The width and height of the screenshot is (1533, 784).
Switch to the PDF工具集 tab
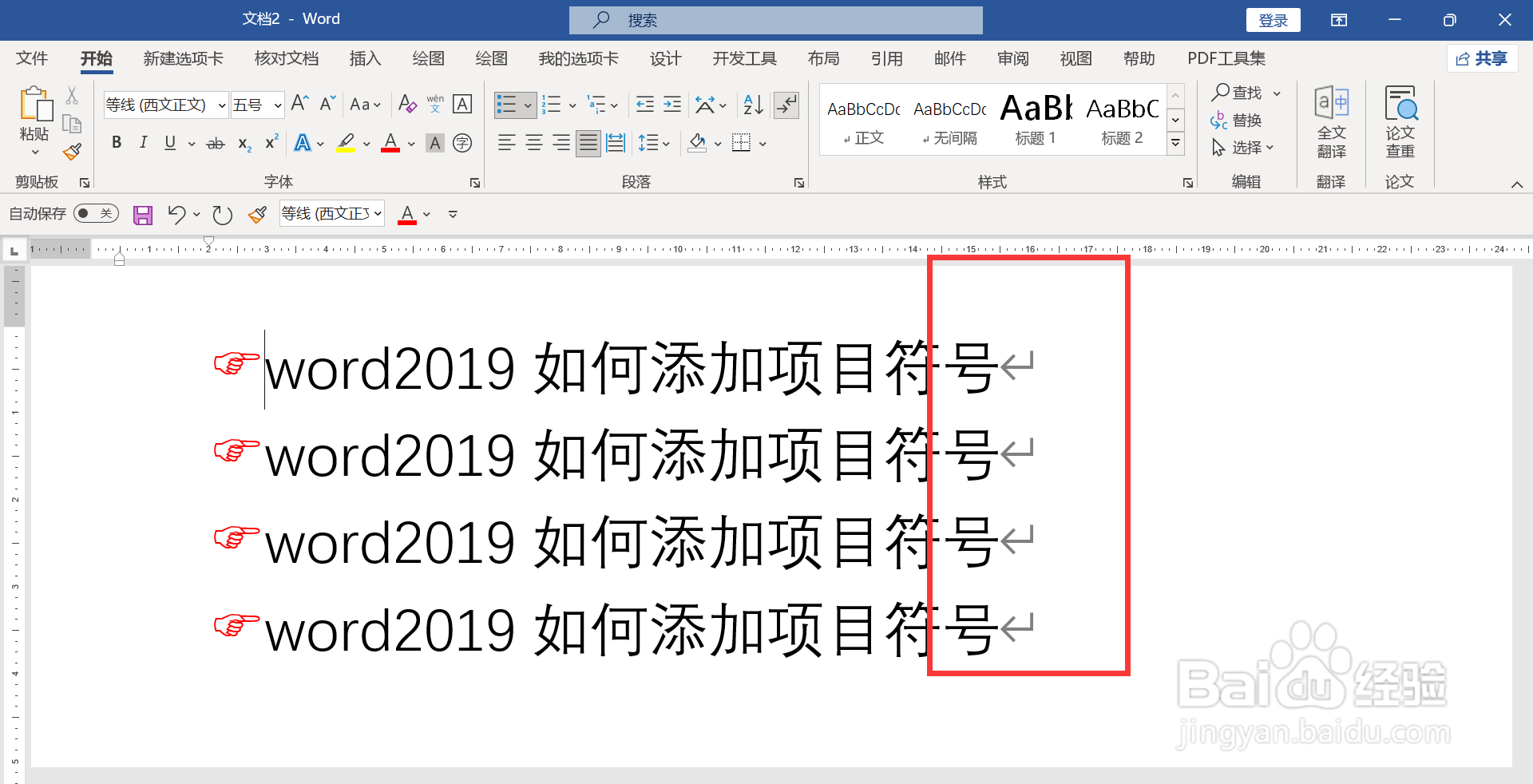click(1226, 58)
